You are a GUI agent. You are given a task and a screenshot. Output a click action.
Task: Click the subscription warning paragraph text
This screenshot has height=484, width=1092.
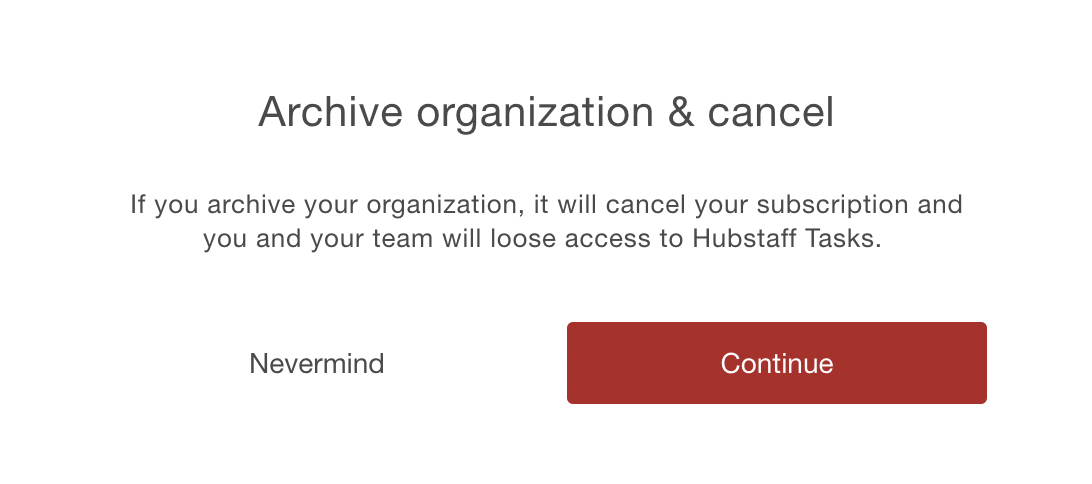(546, 222)
